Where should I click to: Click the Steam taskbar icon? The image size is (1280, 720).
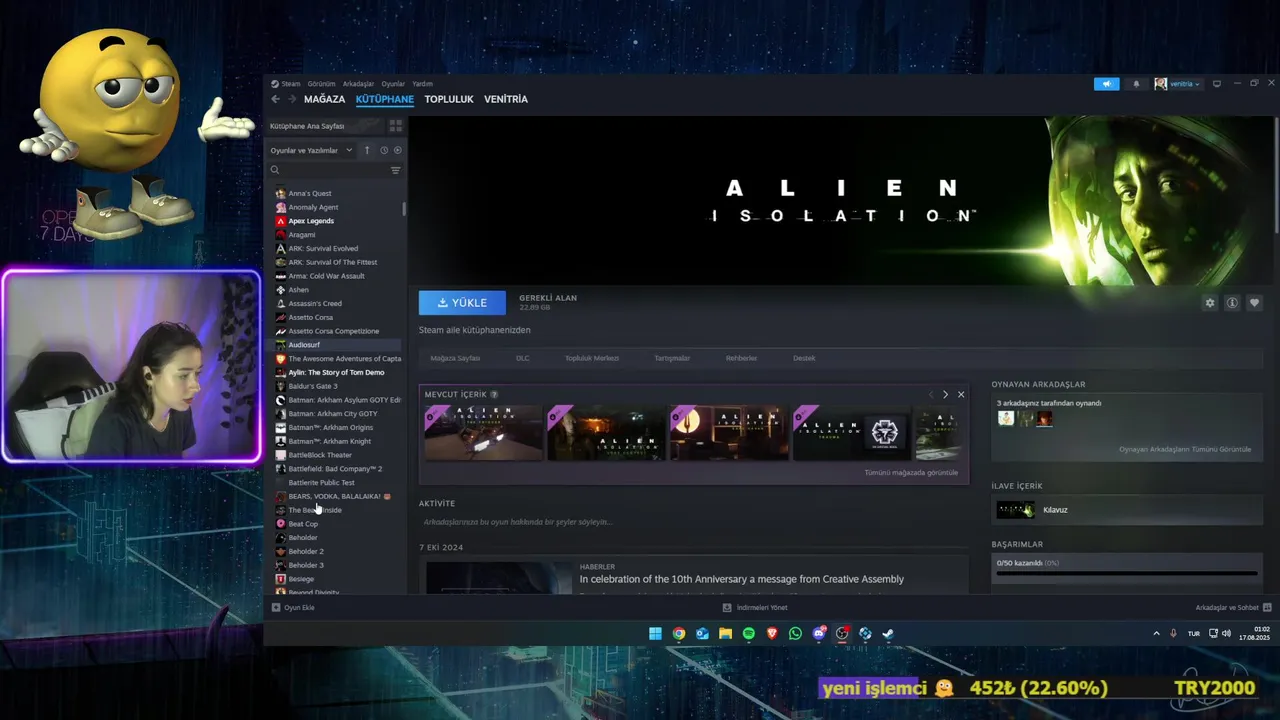pyautogui.click(x=888, y=633)
